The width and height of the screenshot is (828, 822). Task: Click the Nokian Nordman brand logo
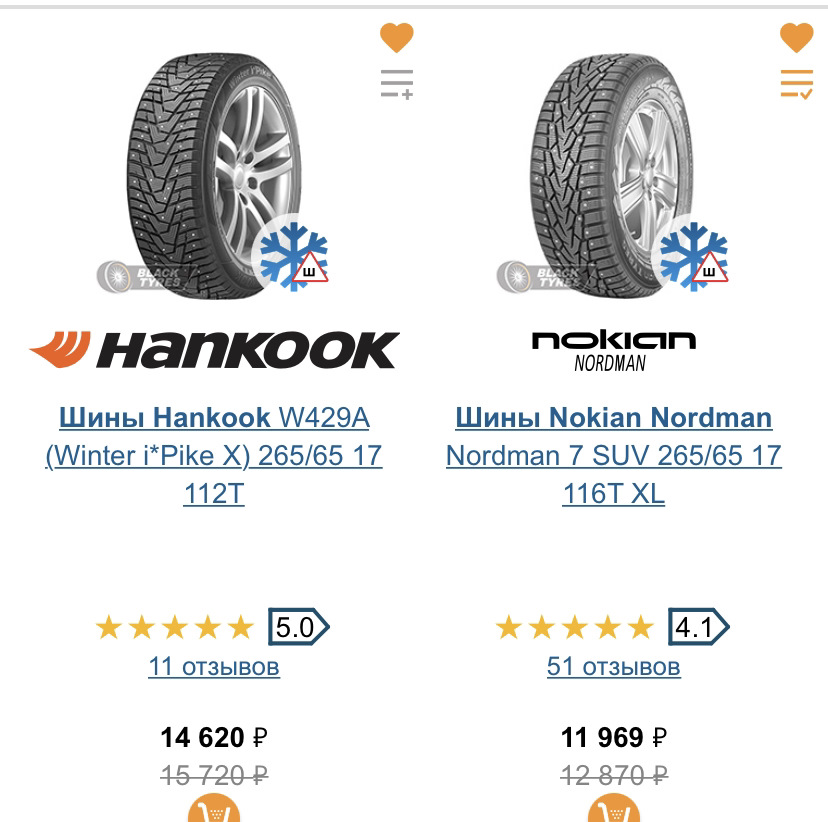613,350
